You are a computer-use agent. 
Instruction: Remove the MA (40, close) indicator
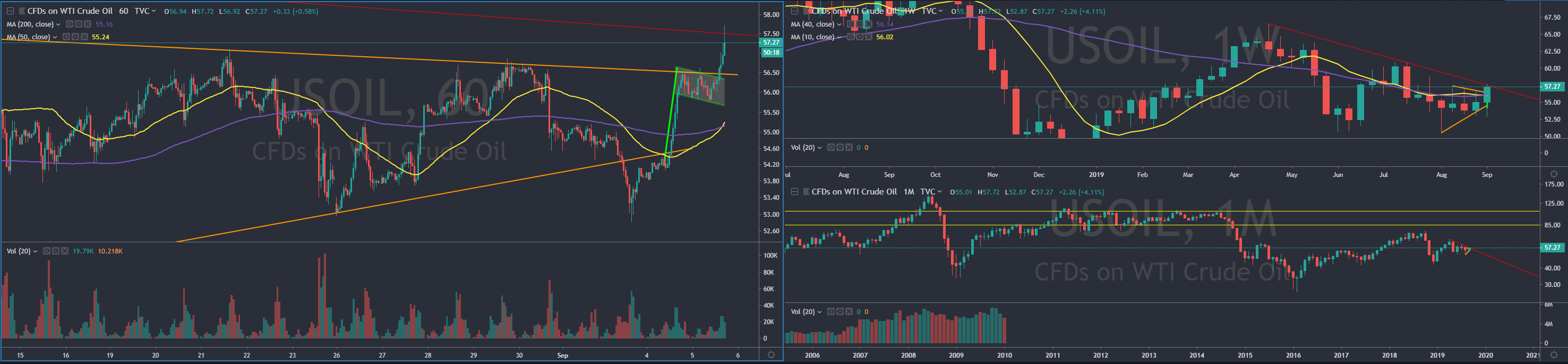tap(869, 24)
